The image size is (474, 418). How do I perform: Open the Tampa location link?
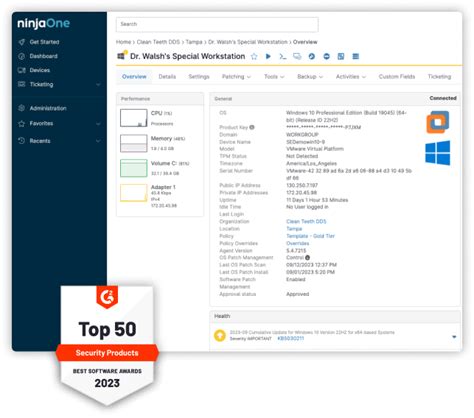[294, 229]
